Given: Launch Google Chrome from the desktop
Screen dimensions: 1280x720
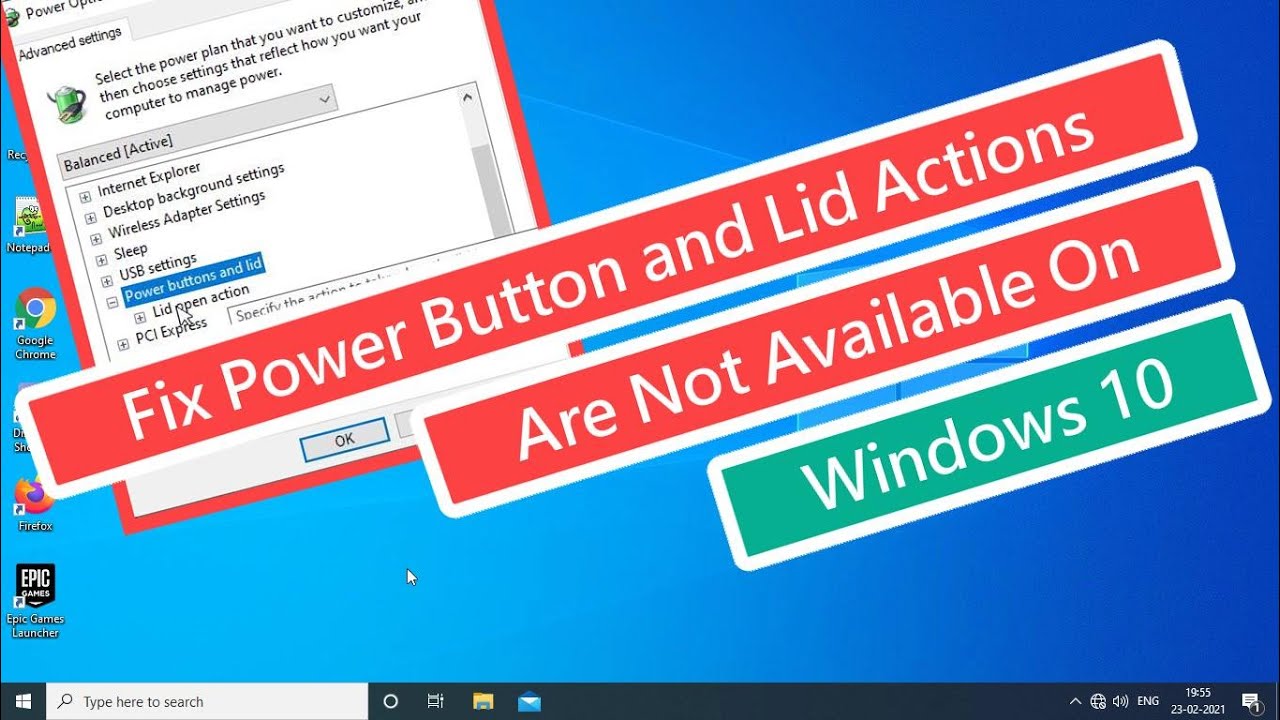Looking at the screenshot, I should 35,323.
